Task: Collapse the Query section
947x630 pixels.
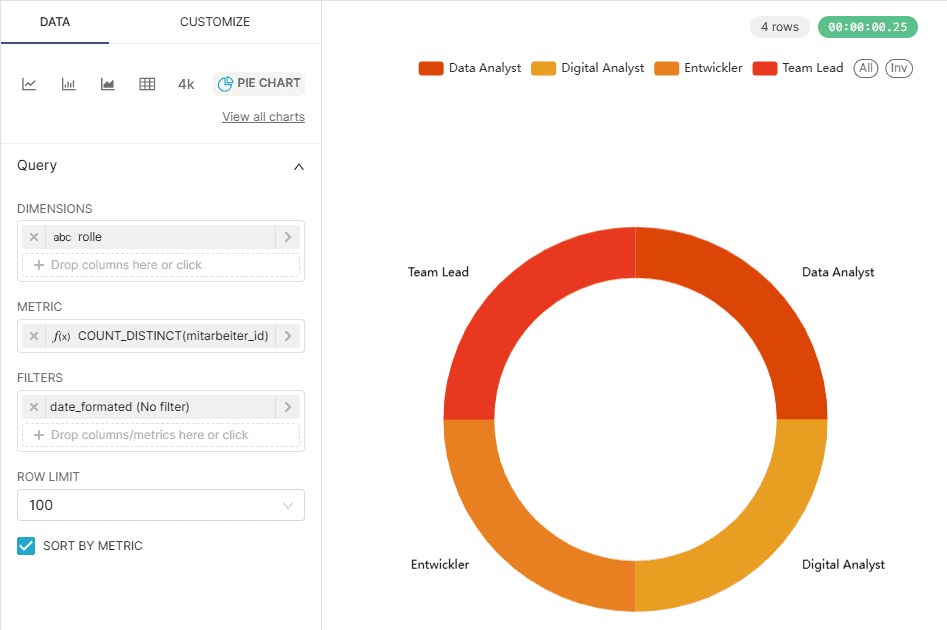Action: [298, 166]
